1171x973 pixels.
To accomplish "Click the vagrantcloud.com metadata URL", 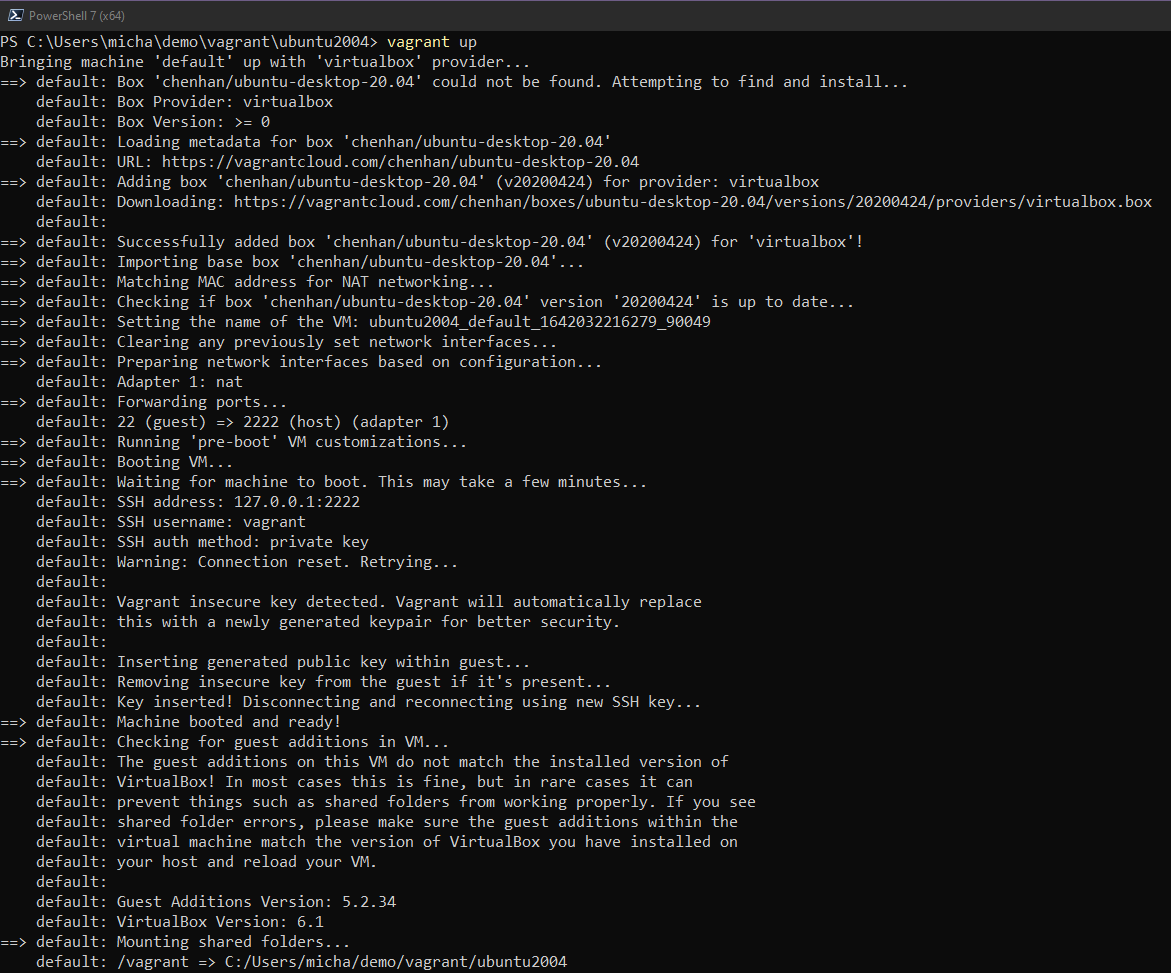I will tap(400, 162).
